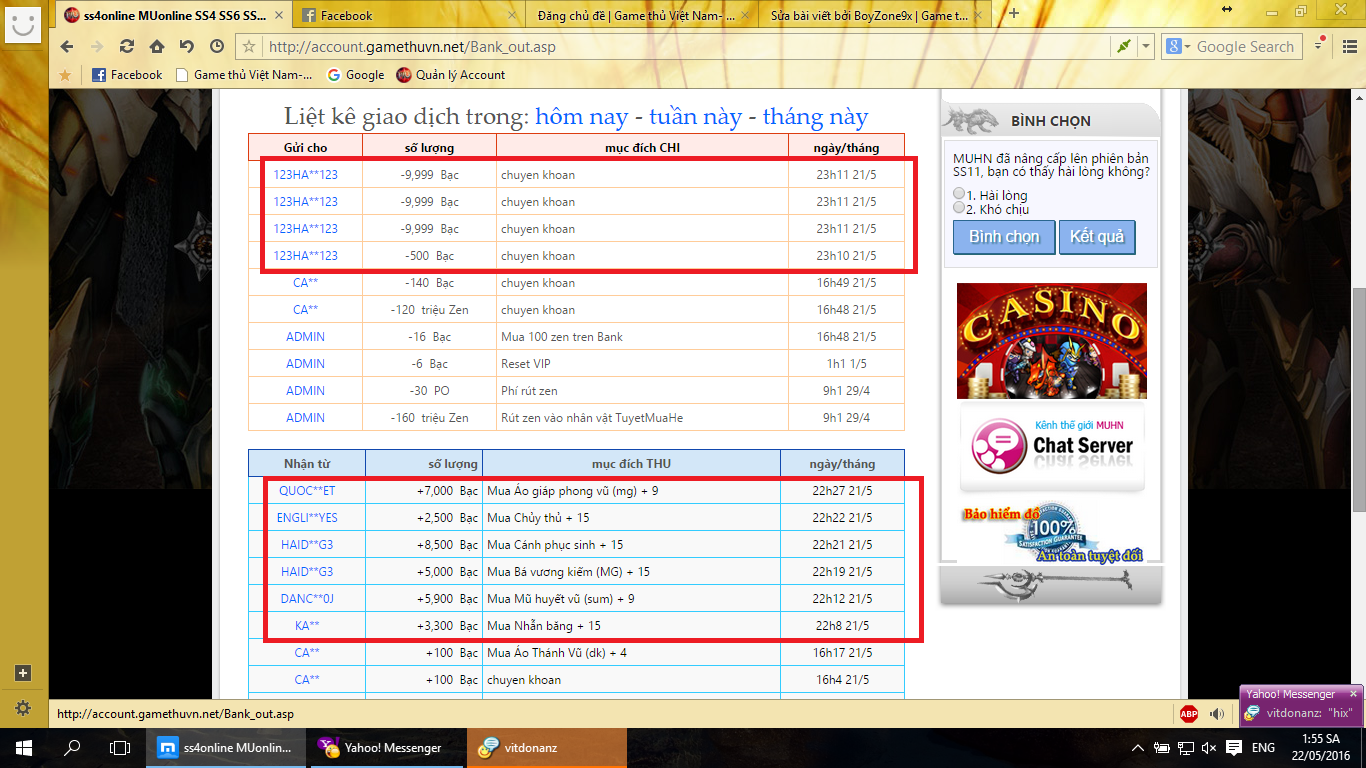Star this page in the address bar
Screen dimensions: 1366x768
pos(249,47)
